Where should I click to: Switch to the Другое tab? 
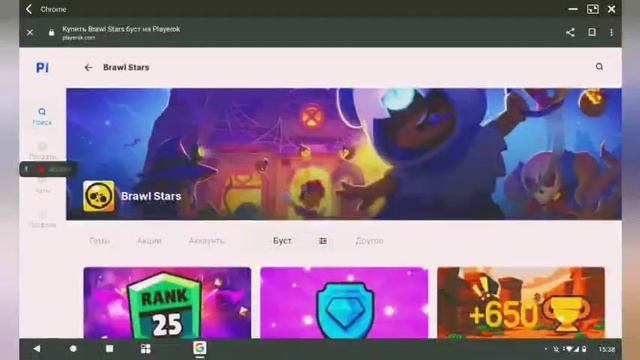pos(369,241)
